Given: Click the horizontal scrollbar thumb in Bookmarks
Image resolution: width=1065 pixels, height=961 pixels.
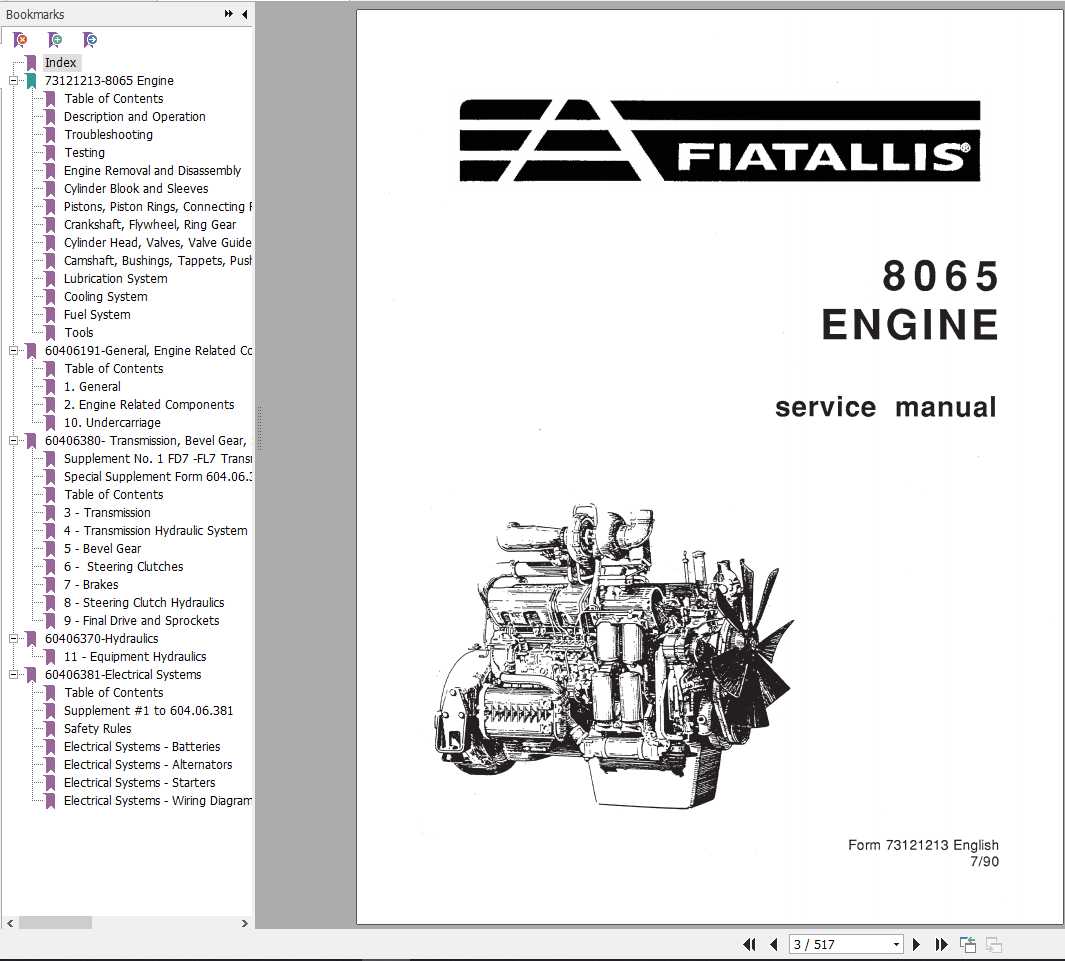Looking at the screenshot, I should pyautogui.click(x=55, y=923).
